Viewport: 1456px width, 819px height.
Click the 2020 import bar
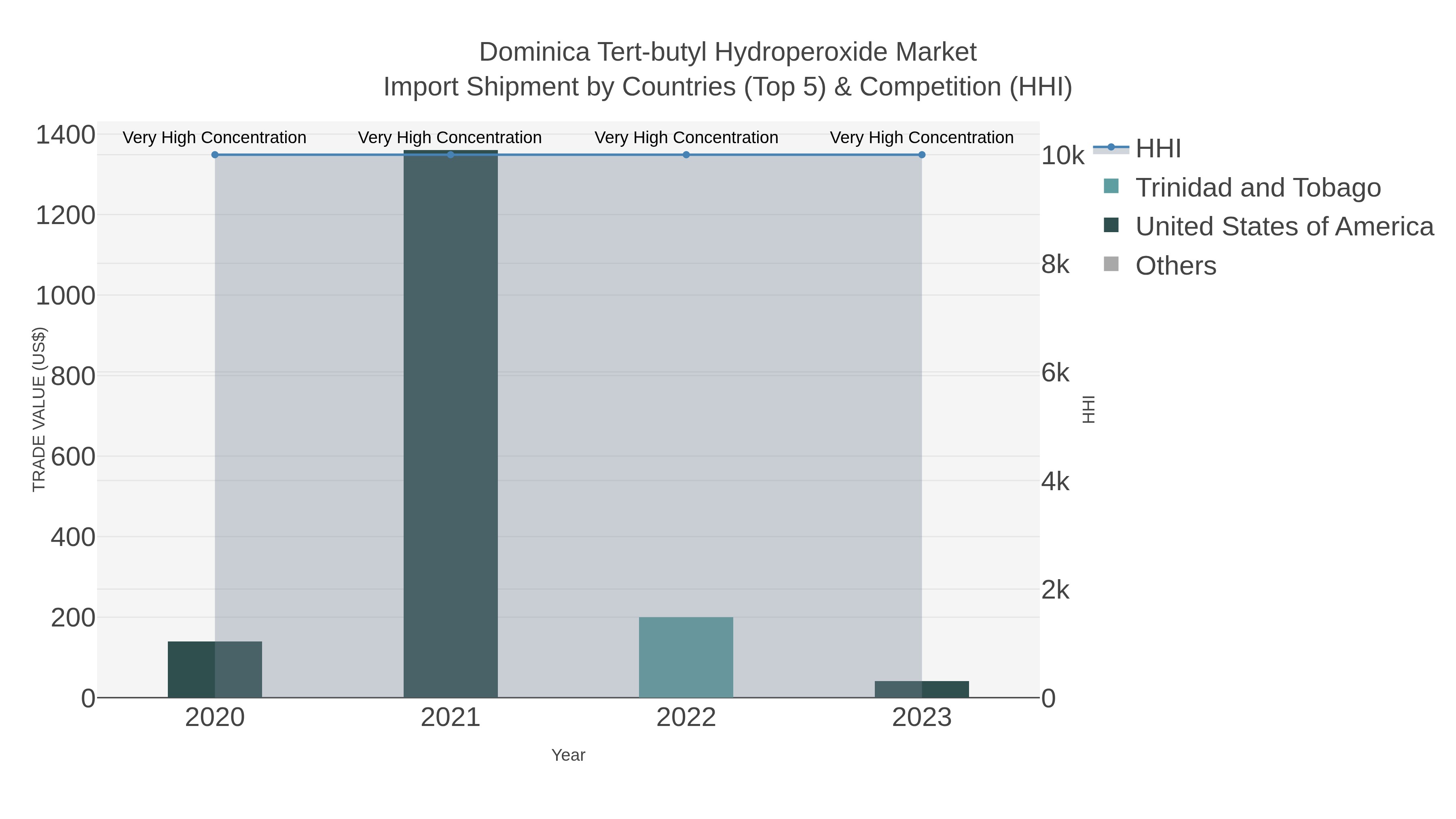(x=215, y=669)
